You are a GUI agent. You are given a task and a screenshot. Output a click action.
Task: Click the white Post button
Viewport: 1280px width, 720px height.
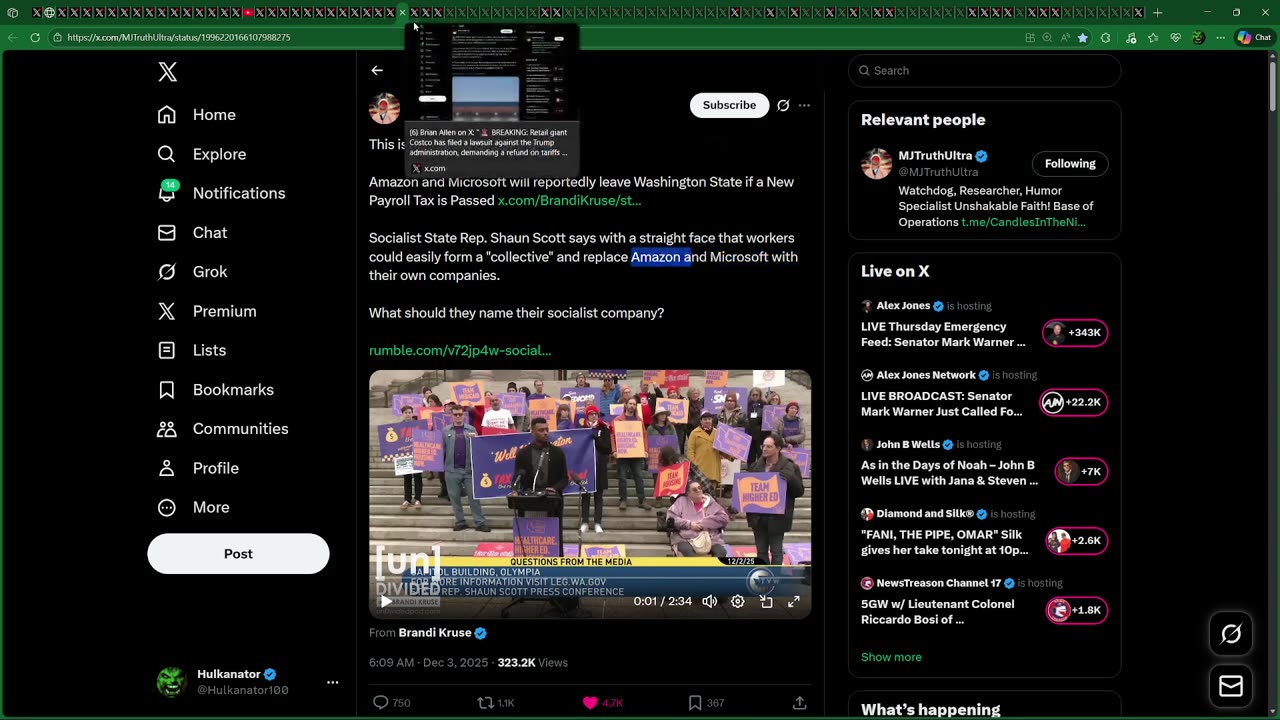tap(238, 554)
